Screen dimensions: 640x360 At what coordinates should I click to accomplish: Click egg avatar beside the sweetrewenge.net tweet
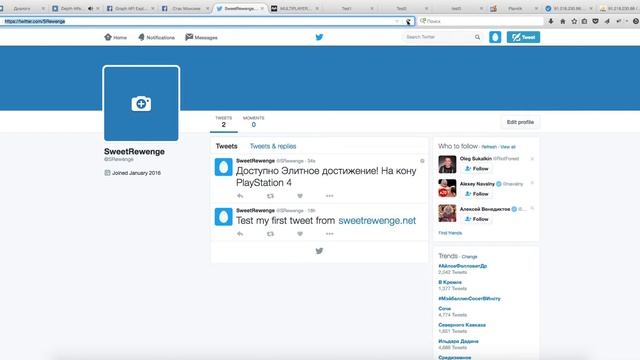point(223,217)
